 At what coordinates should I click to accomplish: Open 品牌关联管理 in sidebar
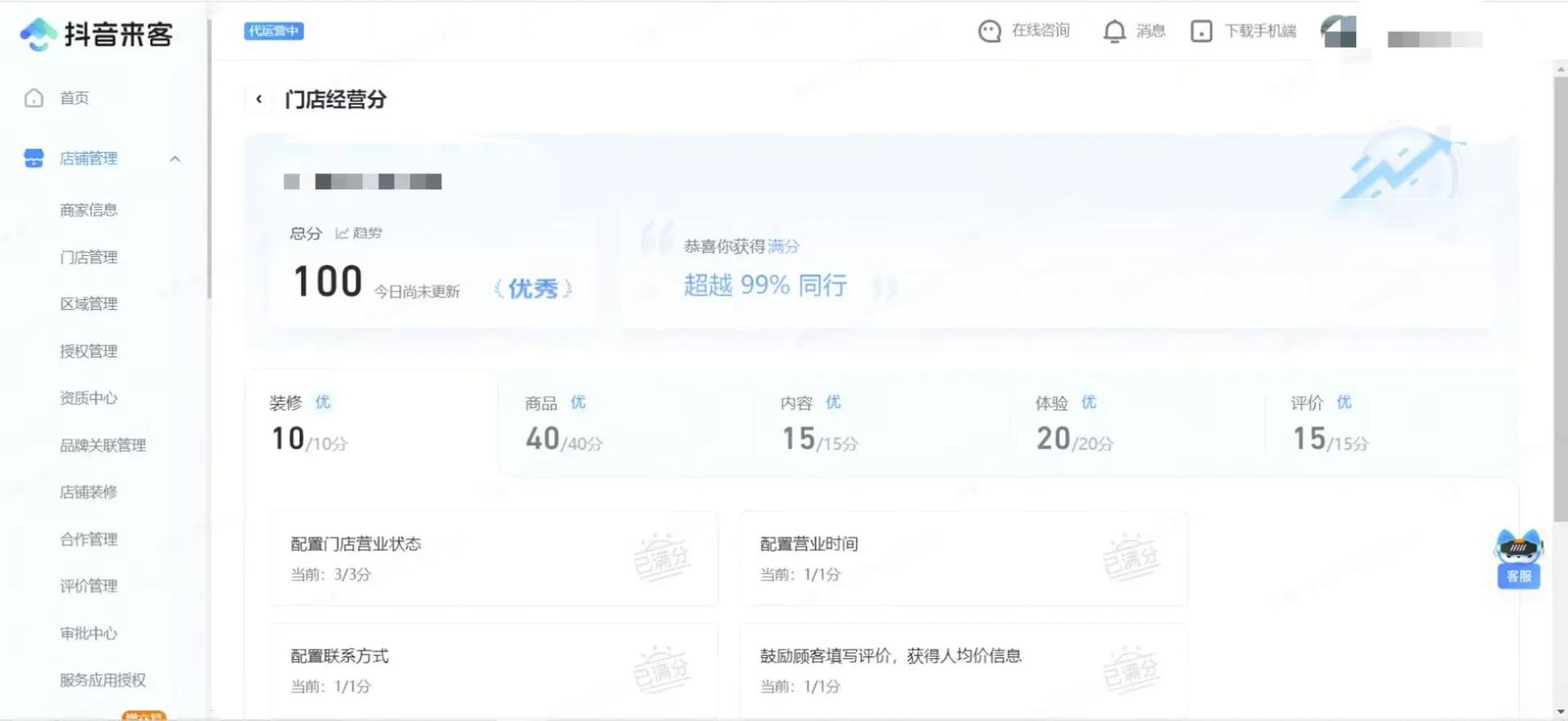103,445
